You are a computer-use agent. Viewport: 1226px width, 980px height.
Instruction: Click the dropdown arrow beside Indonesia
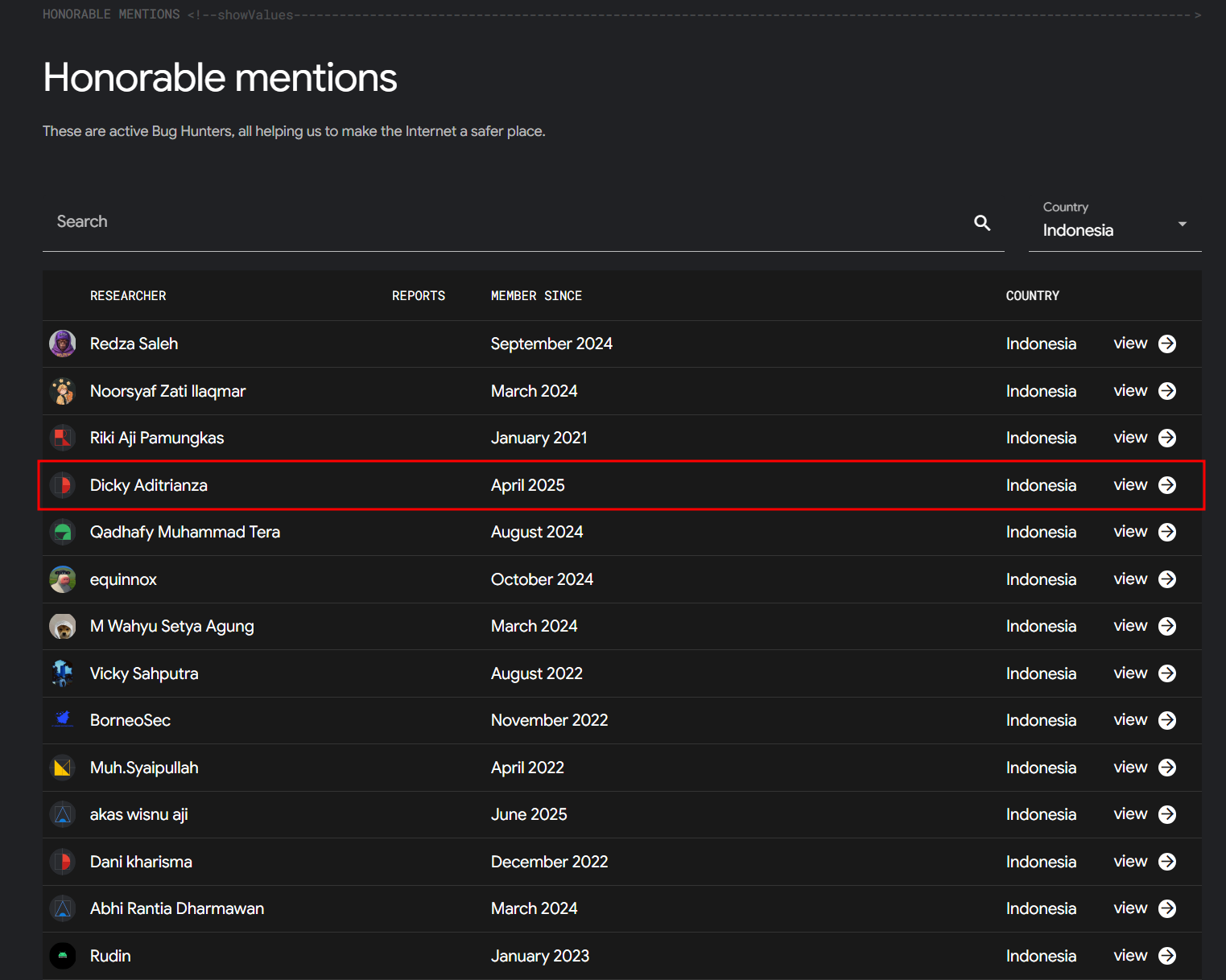1182,224
